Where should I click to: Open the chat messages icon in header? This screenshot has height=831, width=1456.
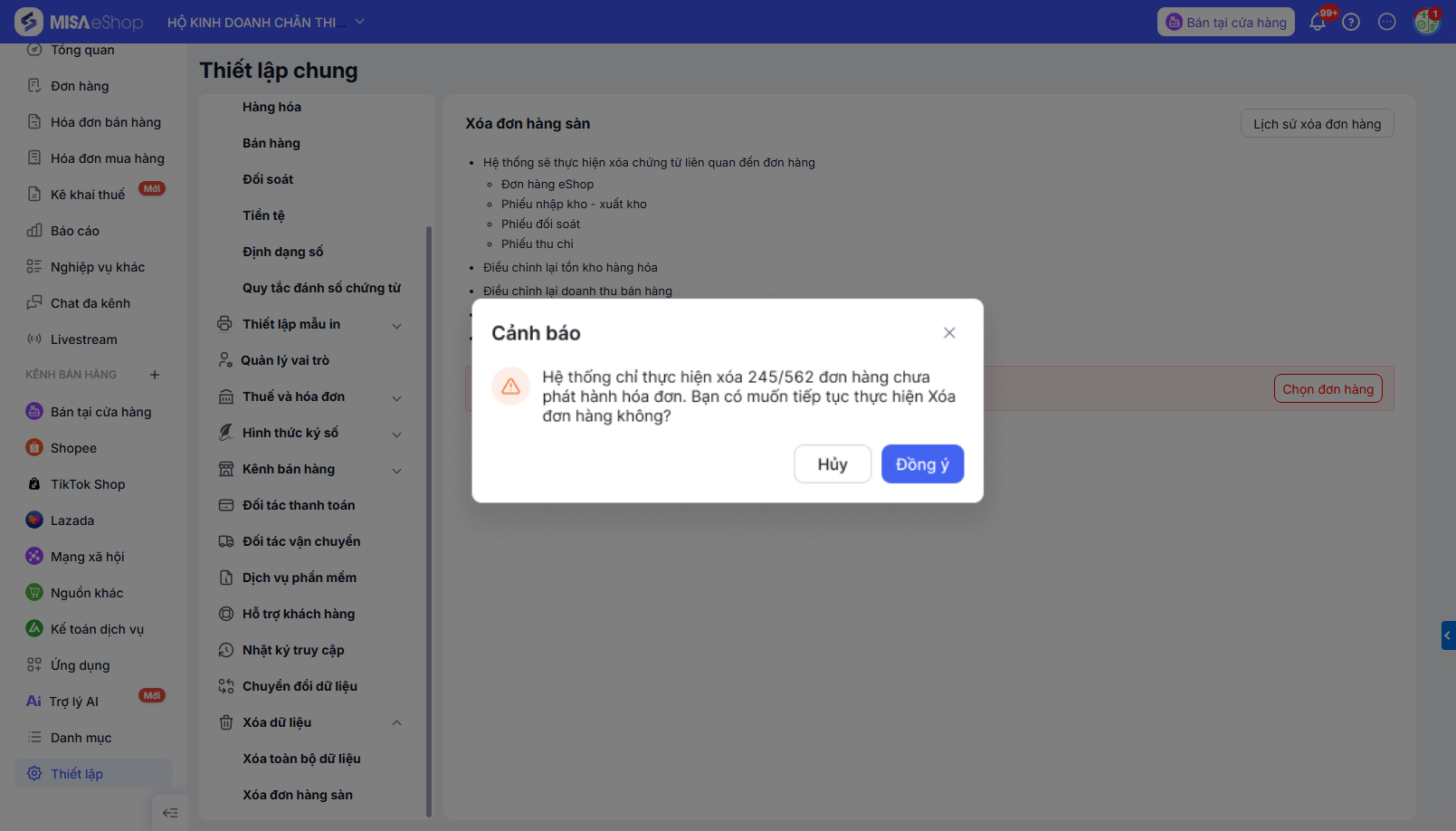1386,22
